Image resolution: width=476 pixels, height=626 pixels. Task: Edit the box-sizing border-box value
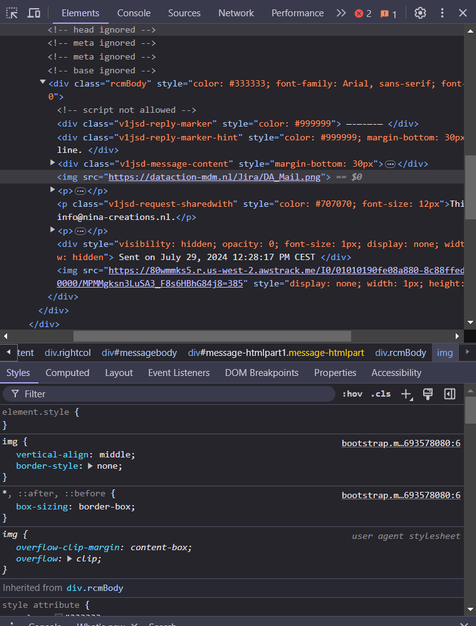(105, 507)
